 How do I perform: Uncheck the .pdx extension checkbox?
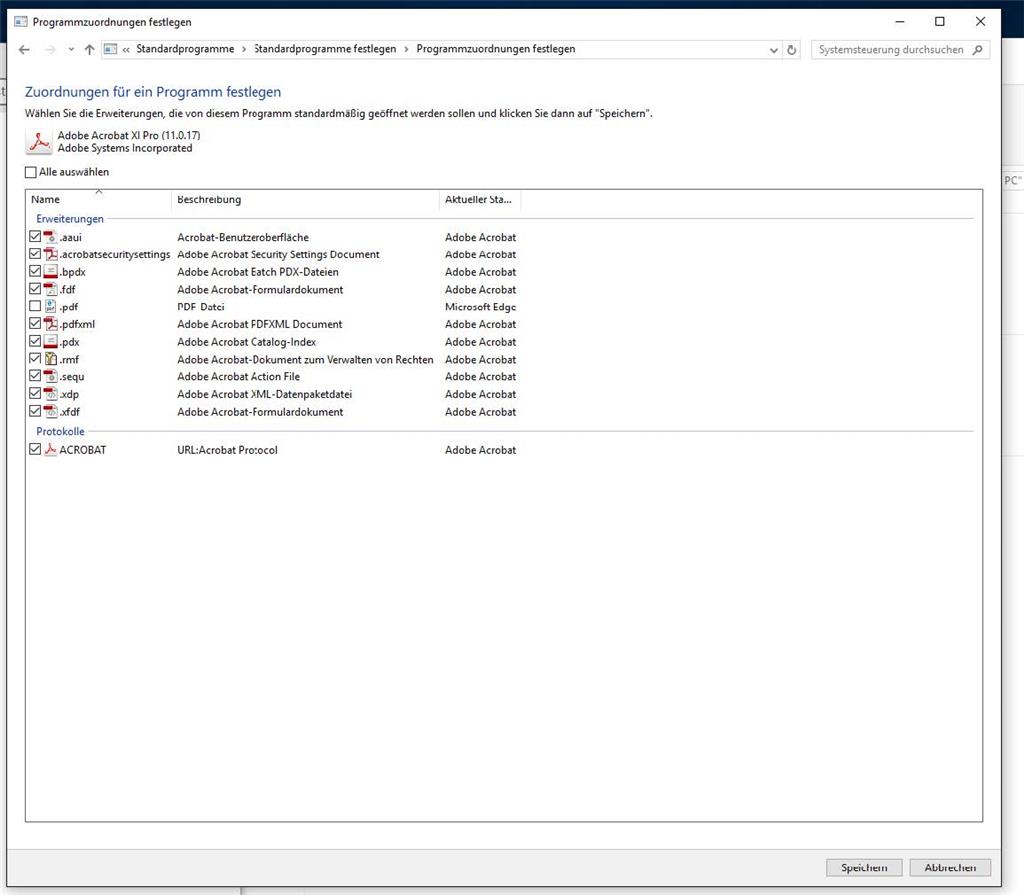pyautogui.click(x=35, y=341)
